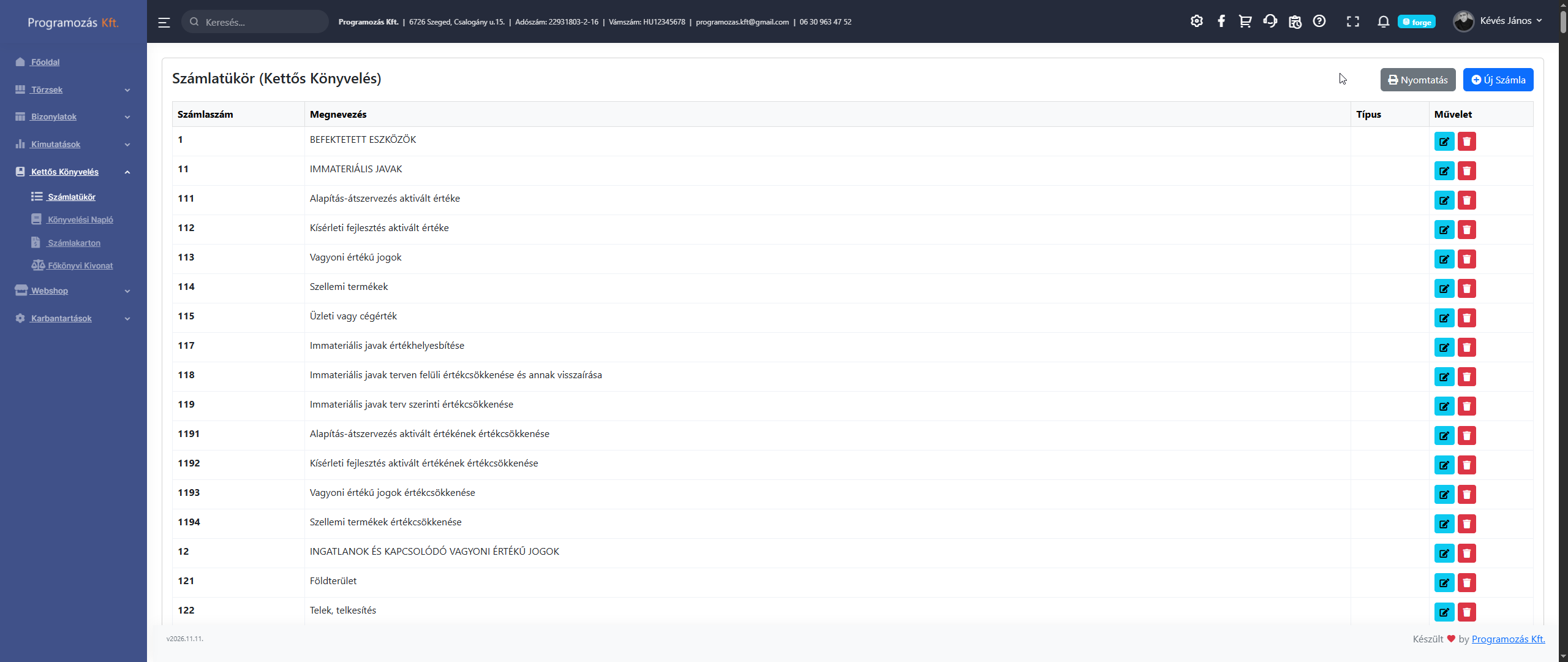Open the shopping cart icon

[1245, 21]
